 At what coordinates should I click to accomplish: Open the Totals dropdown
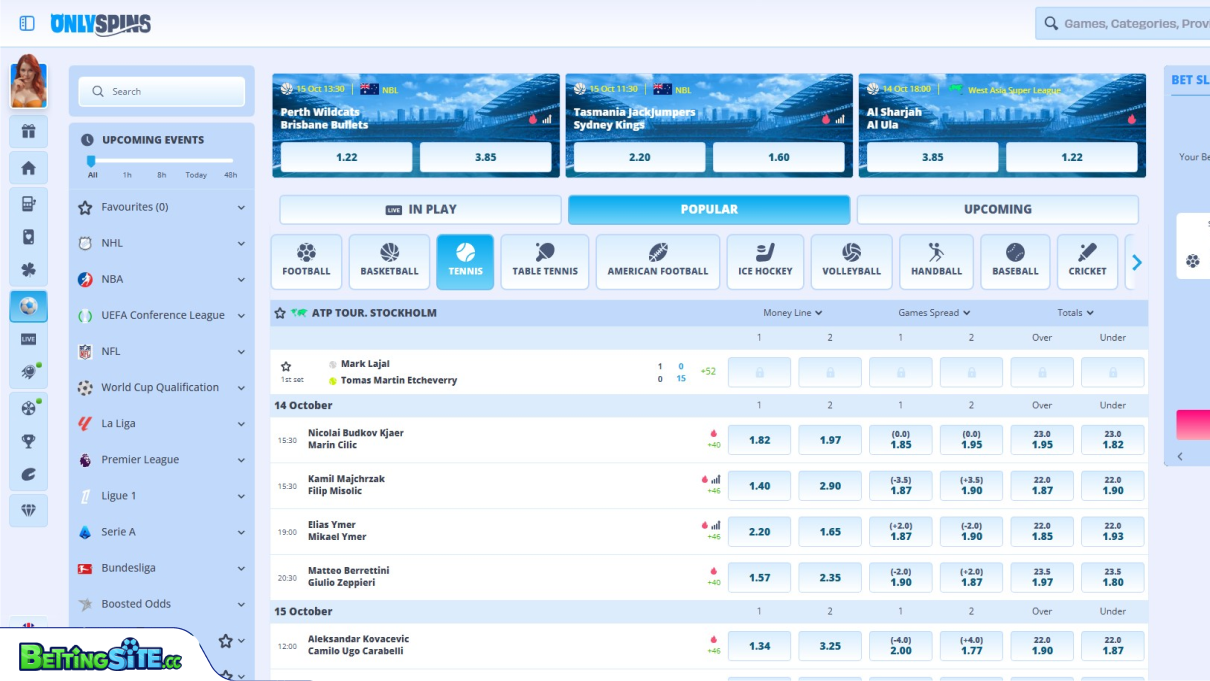[1075, 312]
